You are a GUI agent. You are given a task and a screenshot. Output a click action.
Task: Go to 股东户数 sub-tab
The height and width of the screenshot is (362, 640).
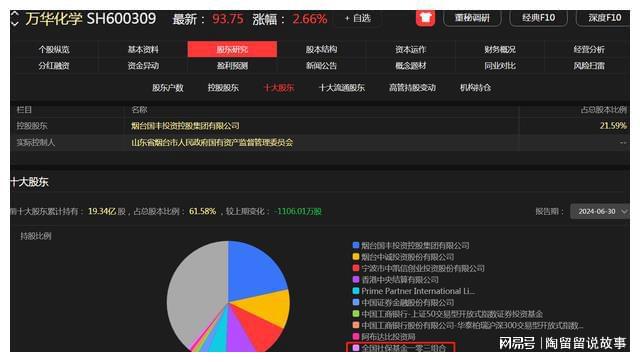[168, 88]
